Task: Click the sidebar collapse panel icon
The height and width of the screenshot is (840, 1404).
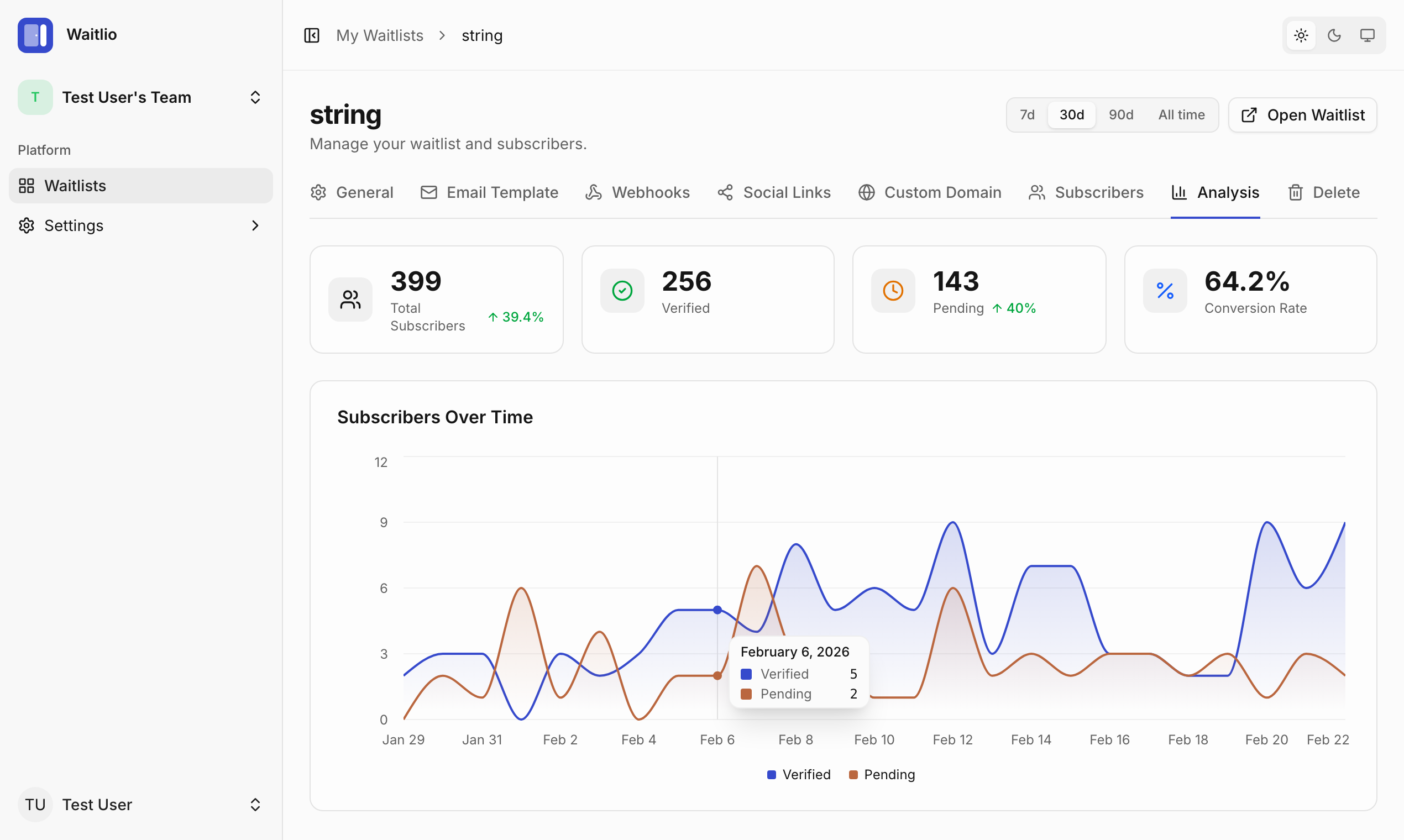Action: click(312, 36)
